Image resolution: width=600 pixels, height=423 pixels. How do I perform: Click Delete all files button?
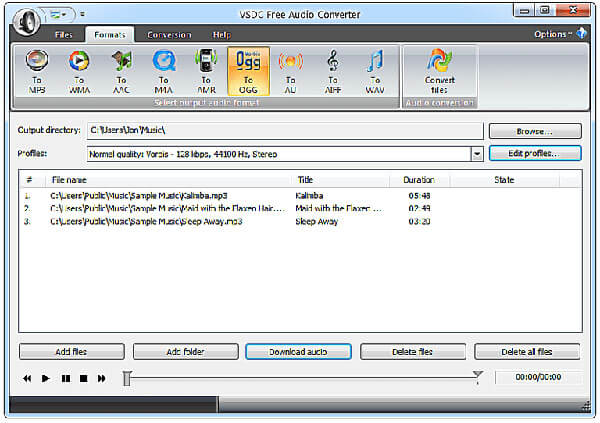tap(527, 351)
